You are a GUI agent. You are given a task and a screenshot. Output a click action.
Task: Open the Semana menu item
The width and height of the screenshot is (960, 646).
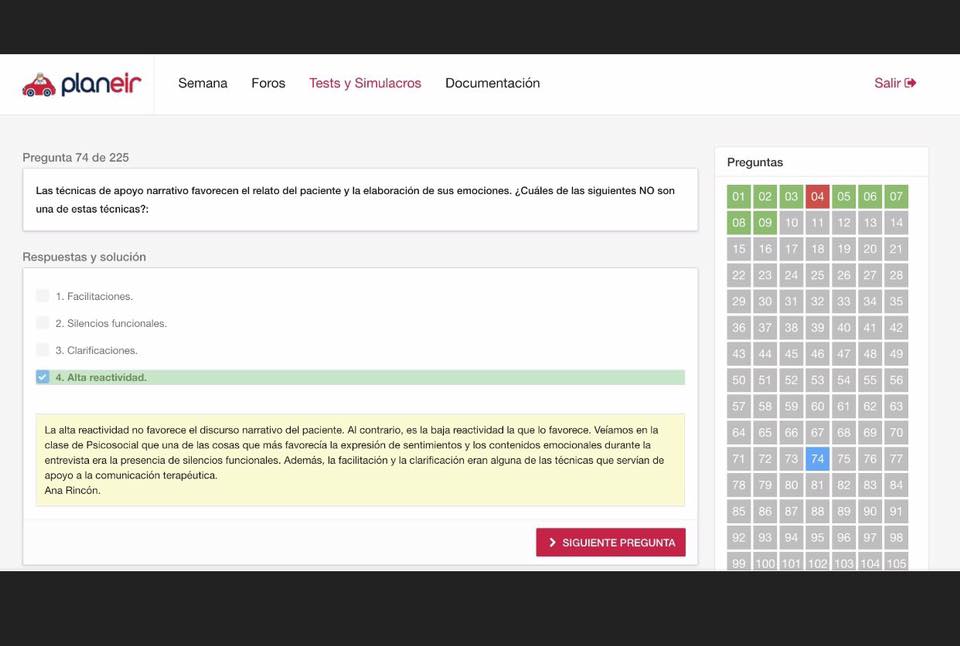(203, 83)
